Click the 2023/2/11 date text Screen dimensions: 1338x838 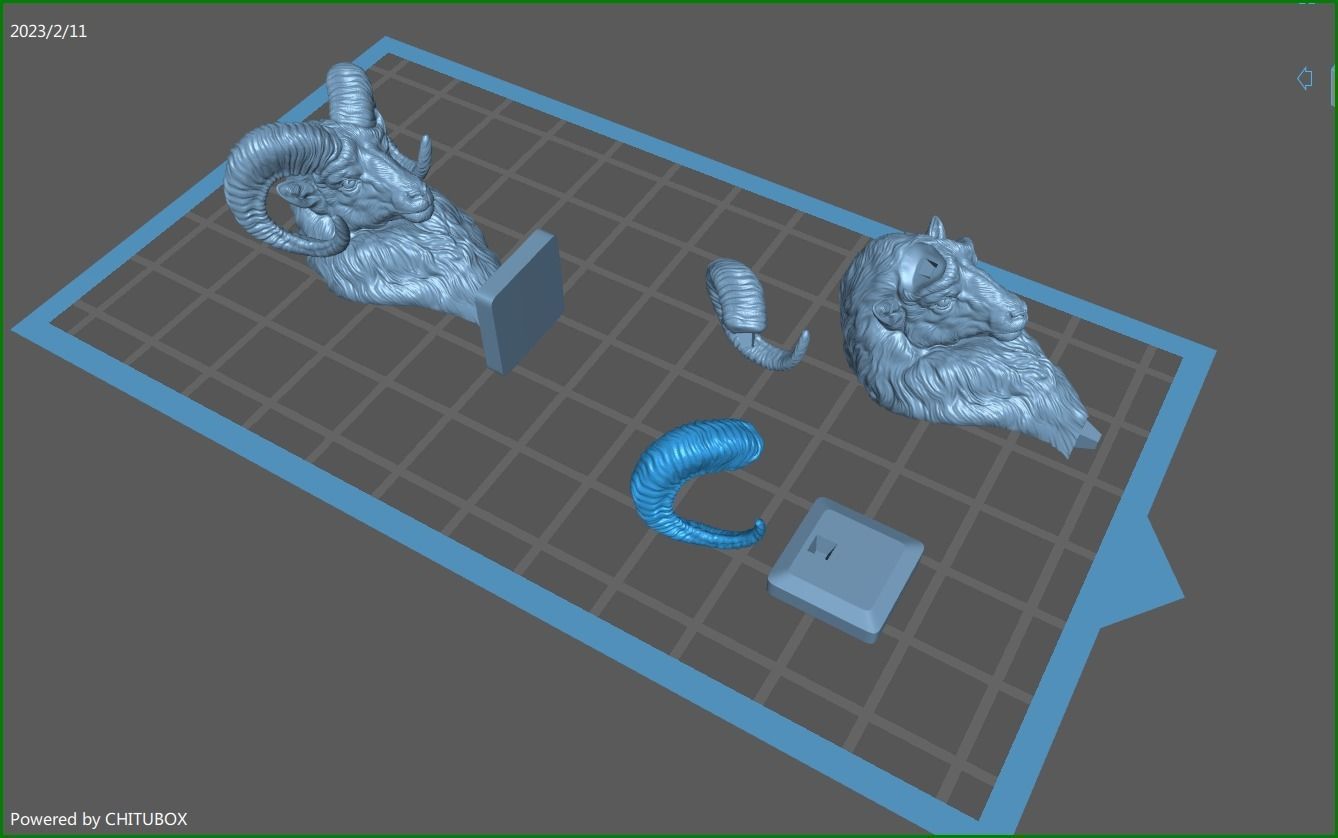click(49, 31)
